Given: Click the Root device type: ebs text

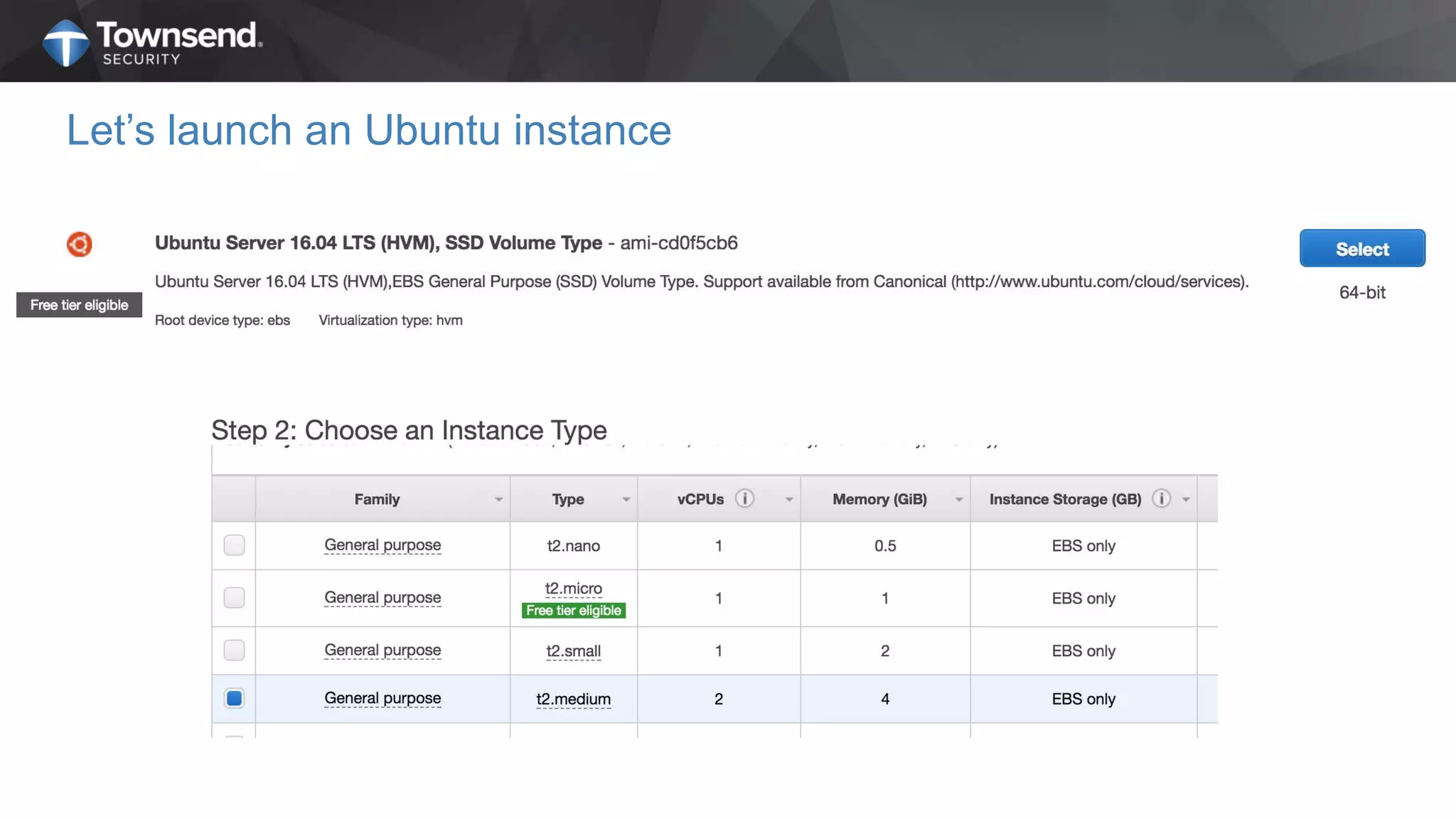Looking at the screenshot, I should pyautogui.click(x=223, y=321).
